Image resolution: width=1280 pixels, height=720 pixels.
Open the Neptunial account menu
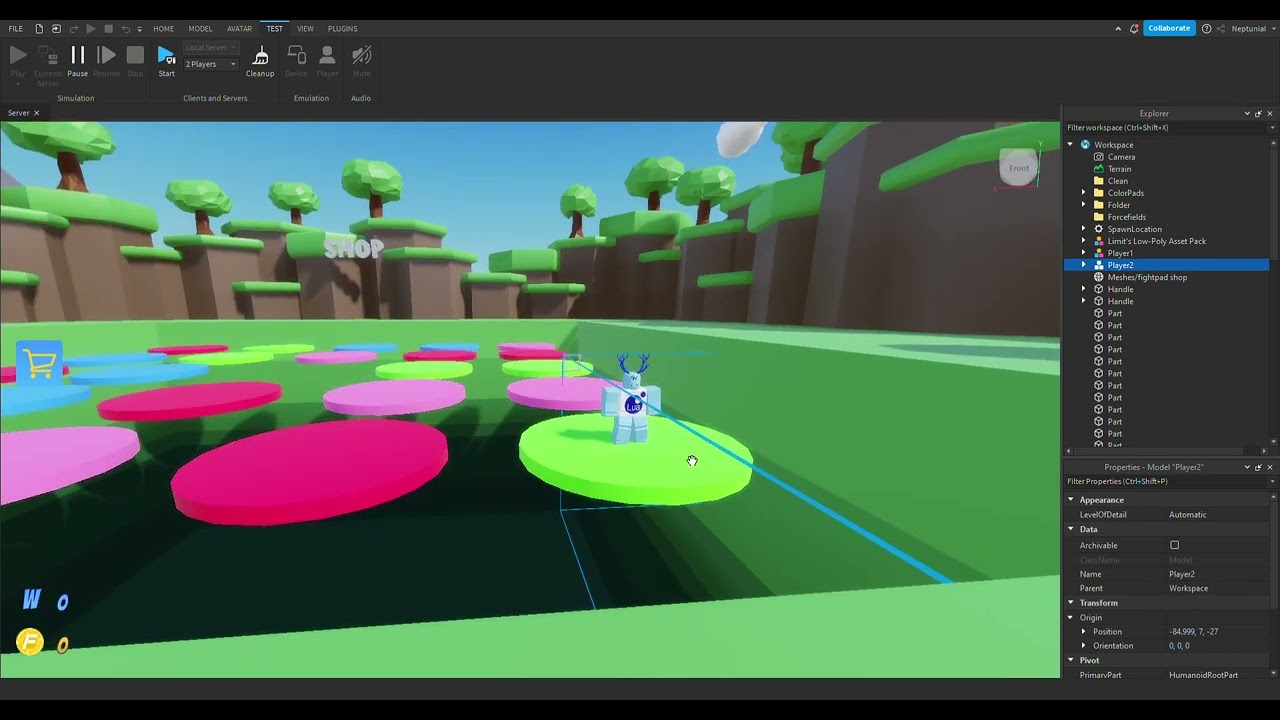[1252, 29]
